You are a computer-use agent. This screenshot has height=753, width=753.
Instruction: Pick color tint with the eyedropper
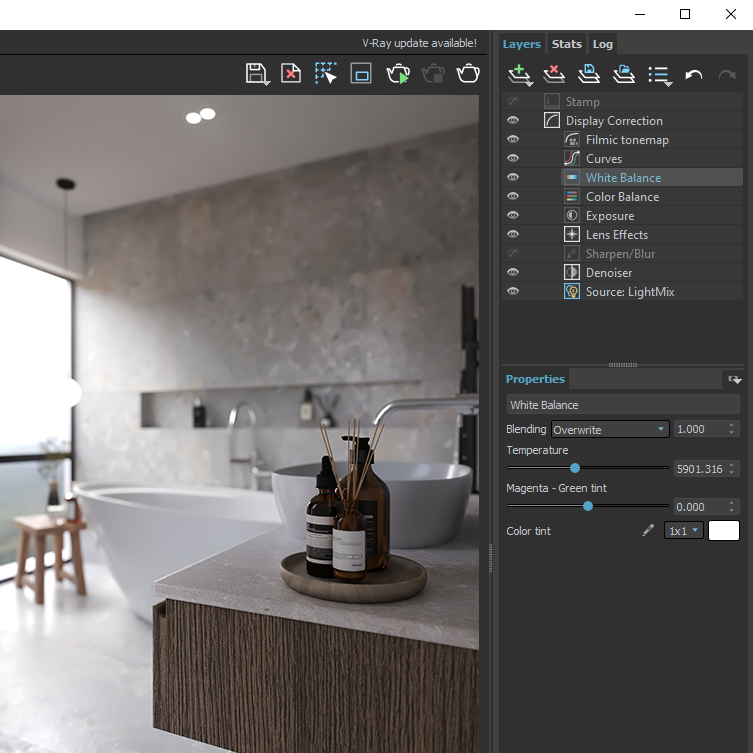[x=648, y=531]
